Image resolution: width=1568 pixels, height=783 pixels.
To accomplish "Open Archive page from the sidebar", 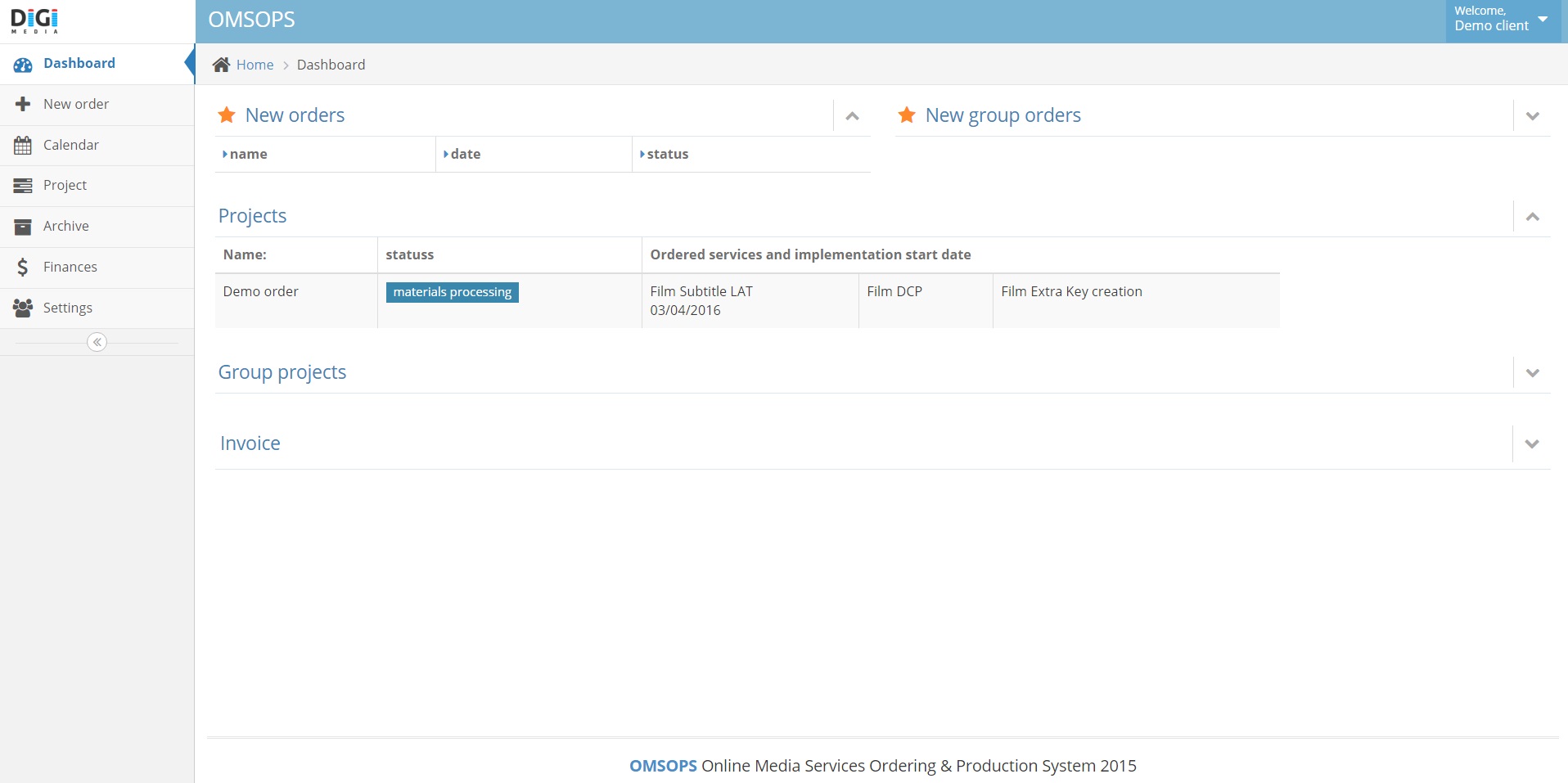I will click(x=65, y=227).
